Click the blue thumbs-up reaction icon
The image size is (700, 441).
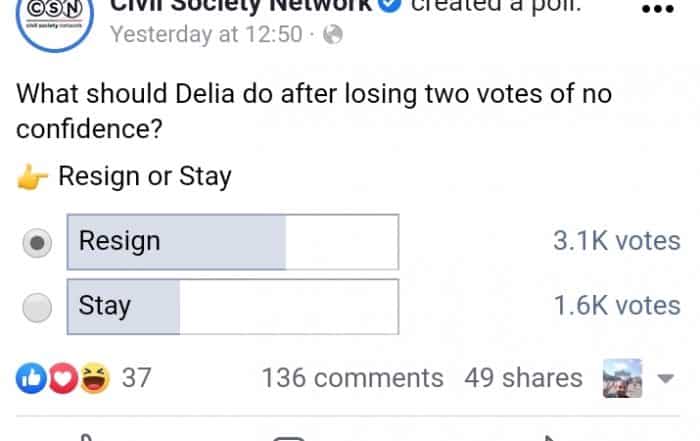point(29,377)
